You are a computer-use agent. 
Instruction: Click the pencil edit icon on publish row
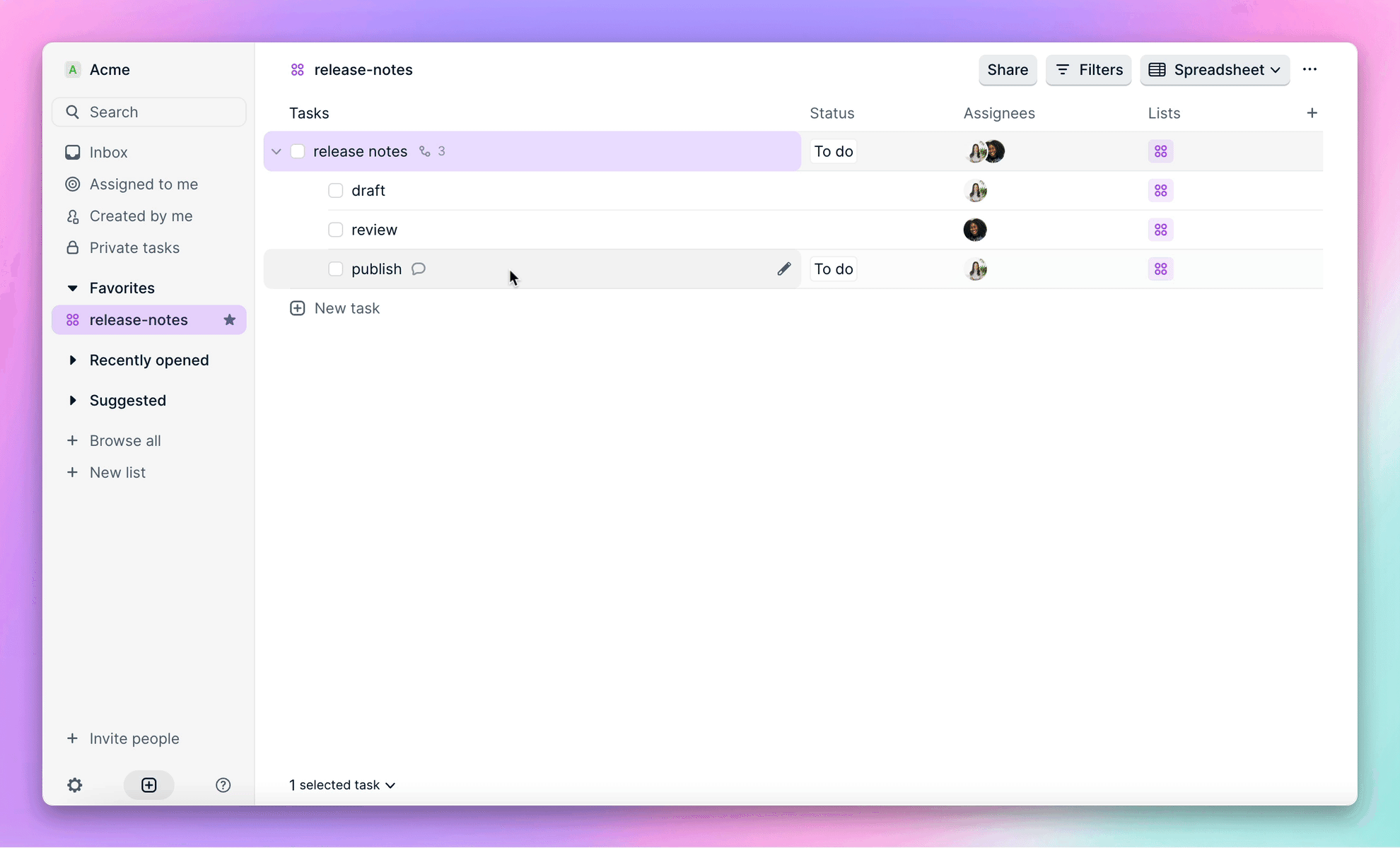[783, 269]
